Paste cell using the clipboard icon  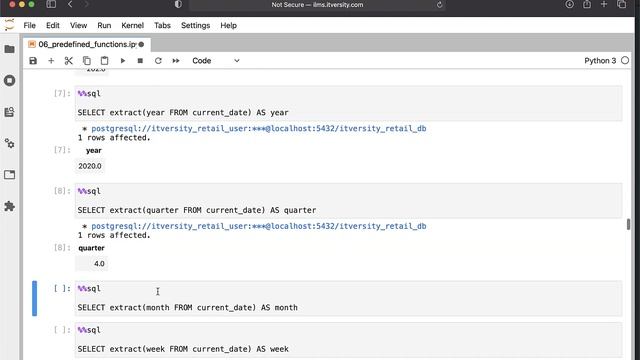[104, 61]
